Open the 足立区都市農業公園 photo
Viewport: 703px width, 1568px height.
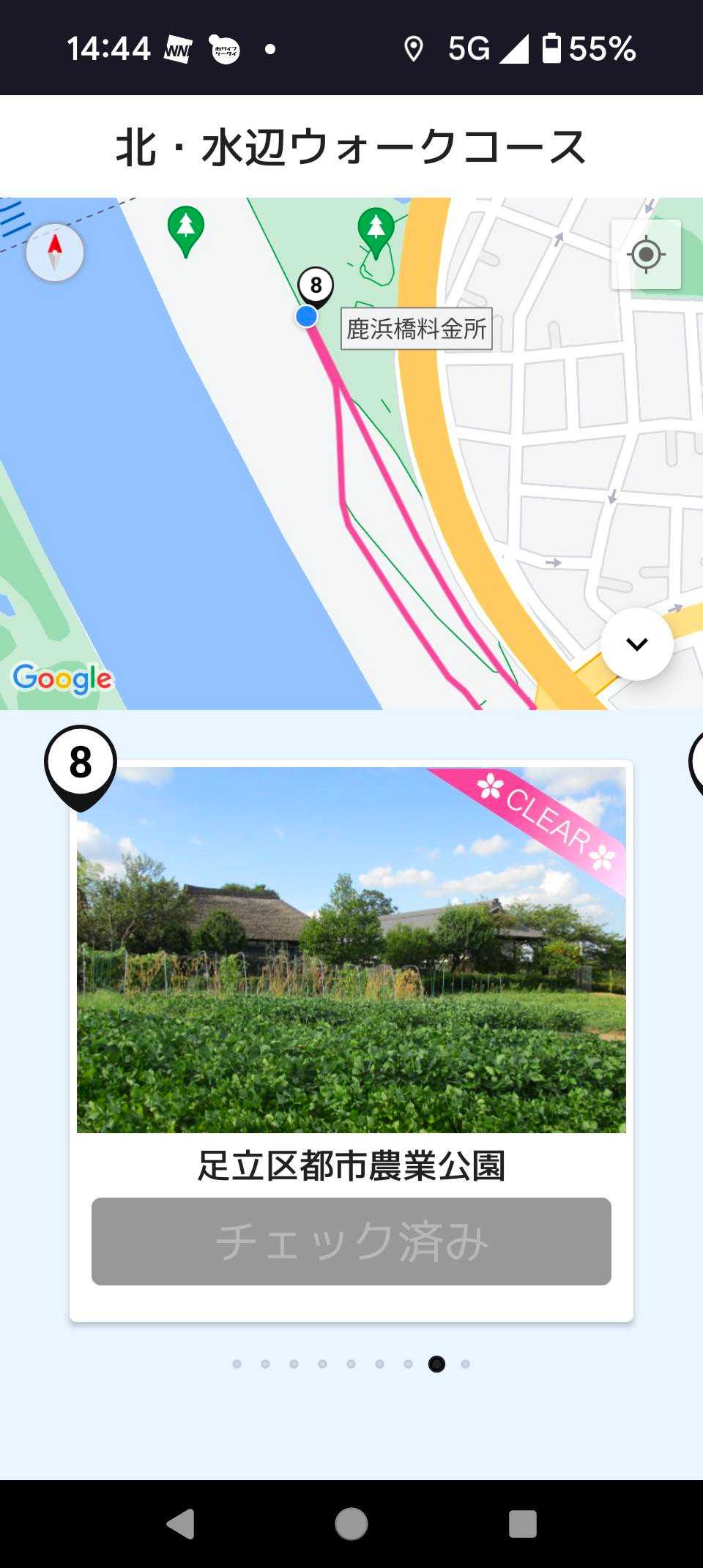point(351,950)
